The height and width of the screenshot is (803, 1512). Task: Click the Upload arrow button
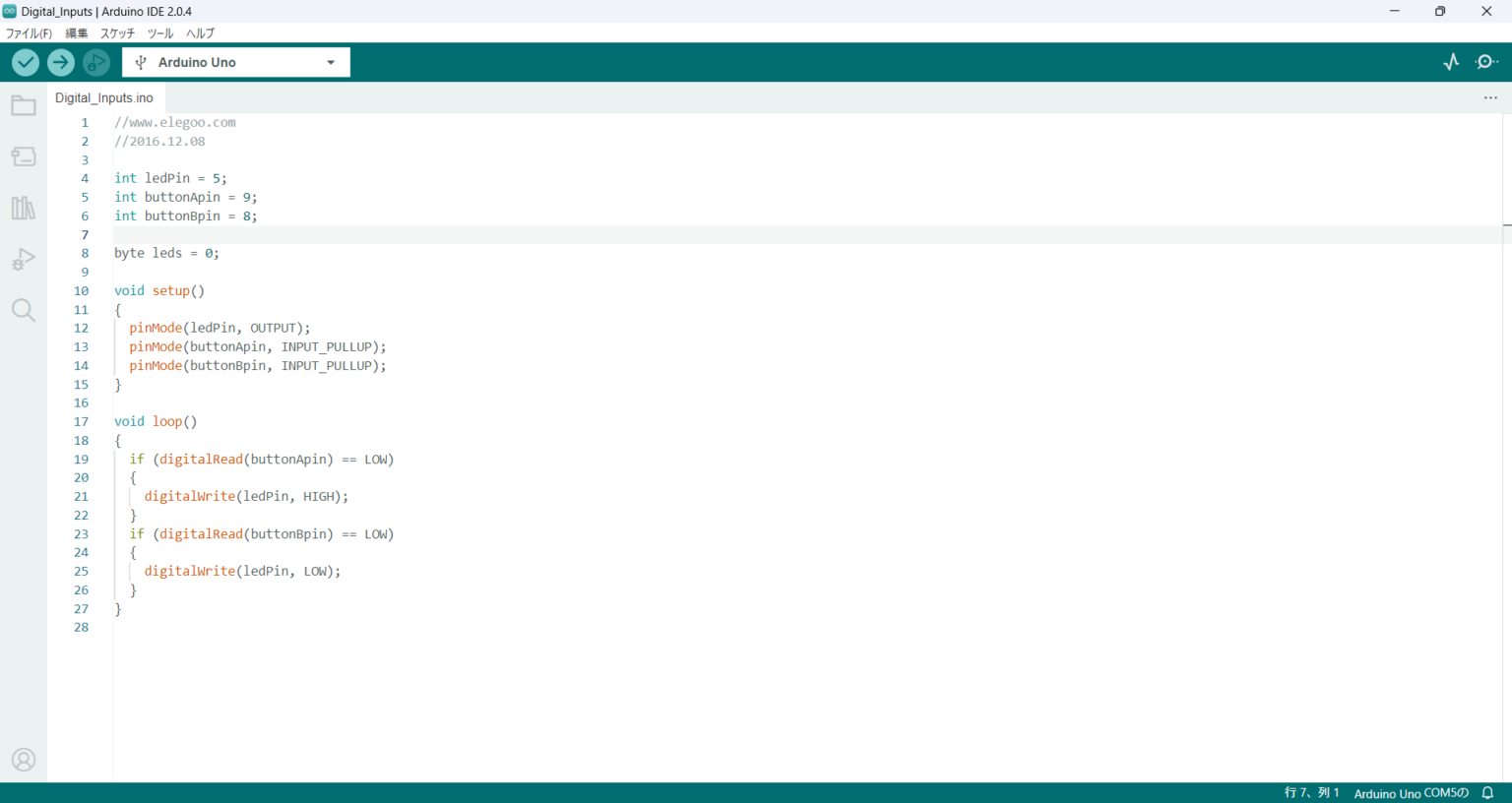point(61,62)
